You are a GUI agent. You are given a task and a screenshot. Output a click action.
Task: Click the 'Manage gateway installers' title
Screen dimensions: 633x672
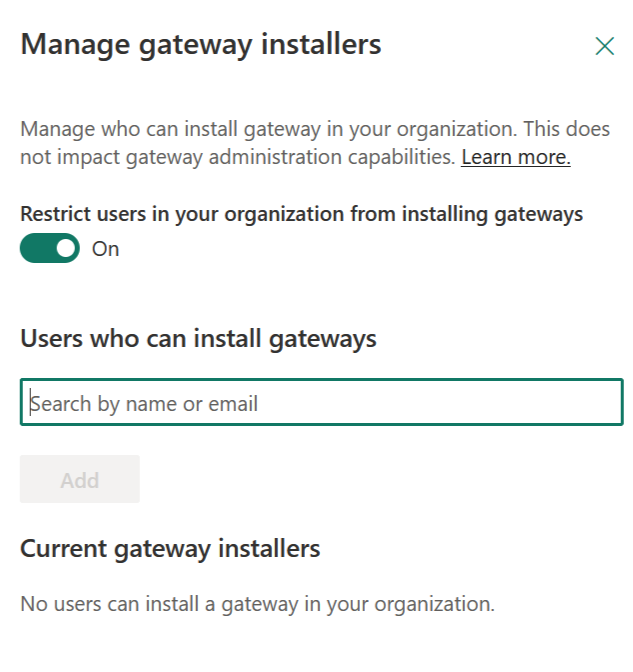[x=200, y=44]
